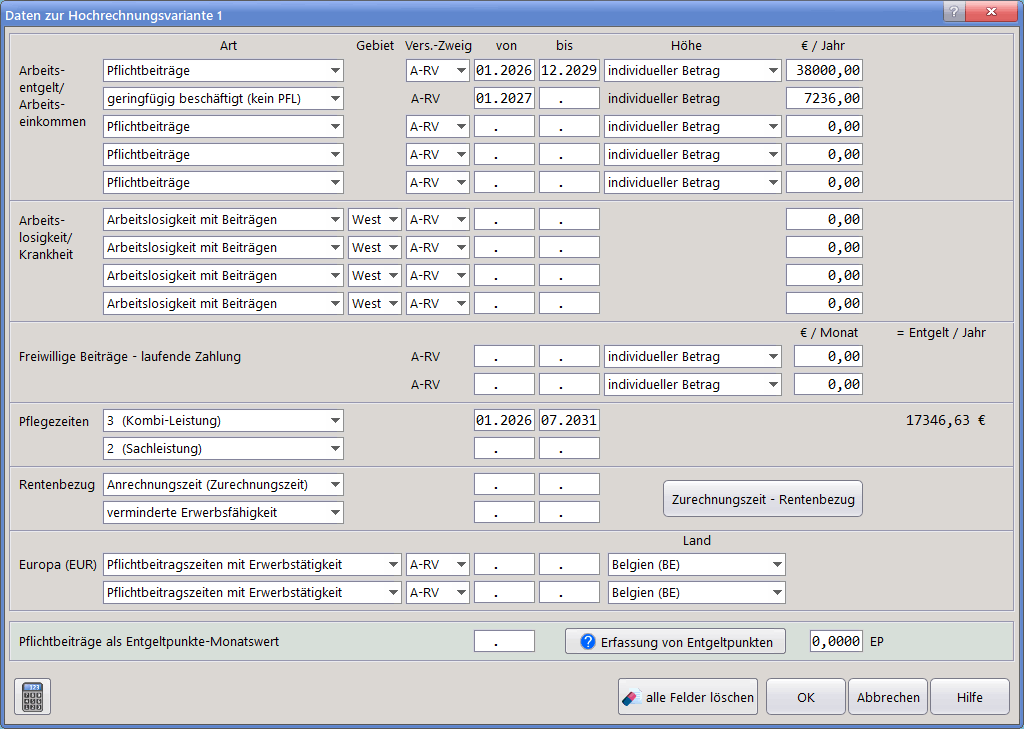Click the '07.2031' Pflegezeiten end field
The image size is (1024, 729).
569,421
